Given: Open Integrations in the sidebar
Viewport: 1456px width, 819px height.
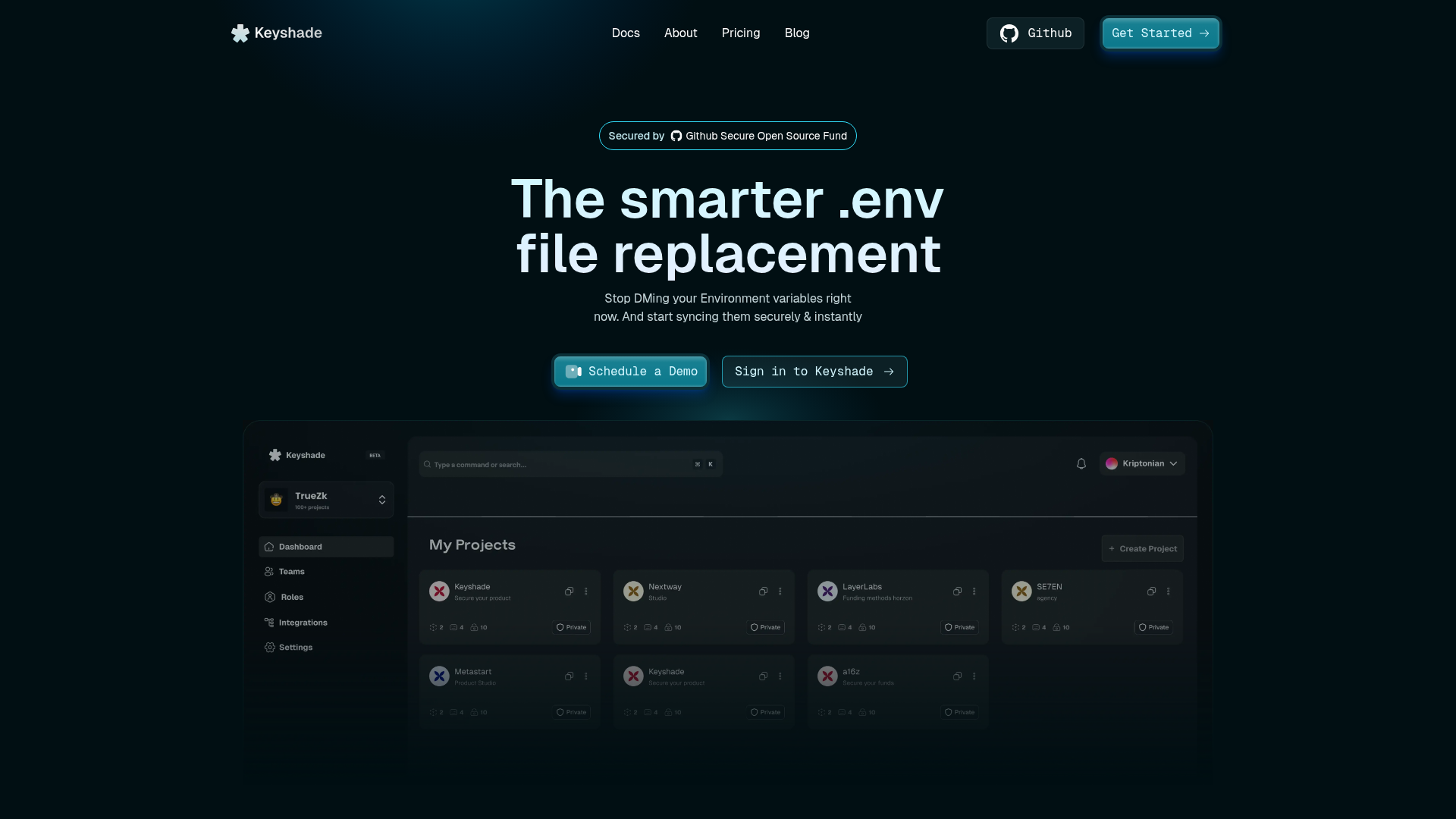Looking at the screenshot, I should pyautogui.click(x=296, y=623).
